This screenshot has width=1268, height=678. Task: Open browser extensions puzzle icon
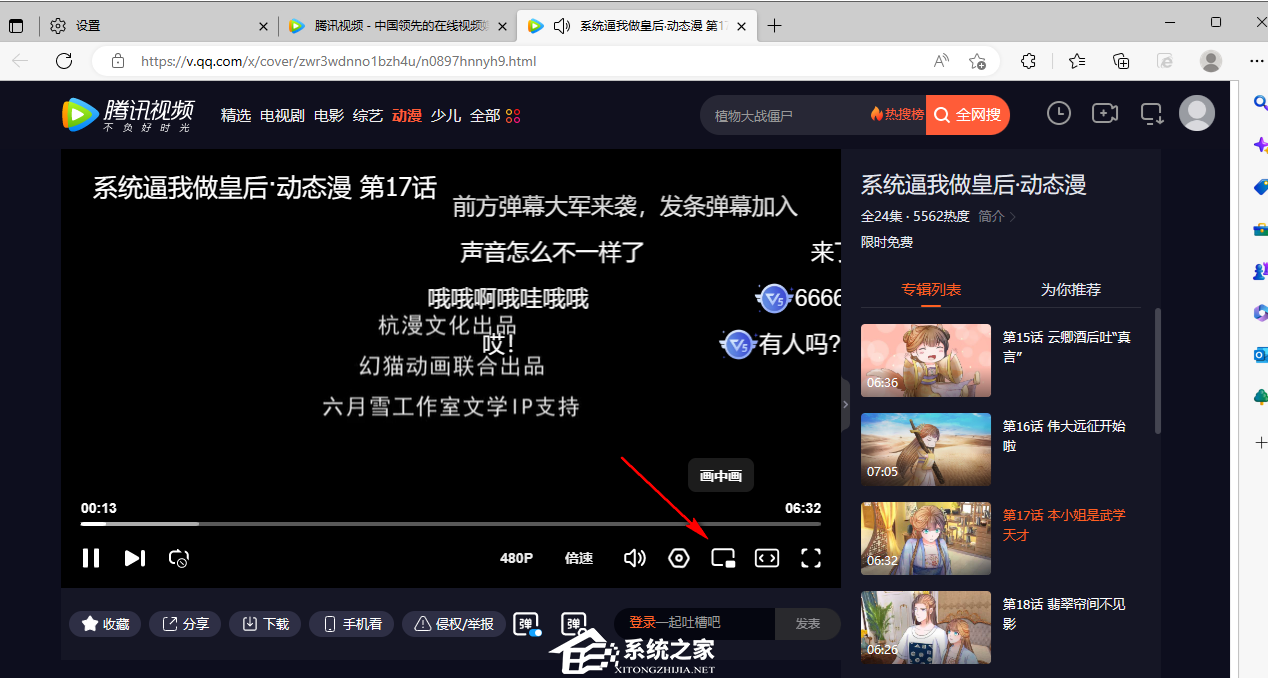pos(1029,61)
